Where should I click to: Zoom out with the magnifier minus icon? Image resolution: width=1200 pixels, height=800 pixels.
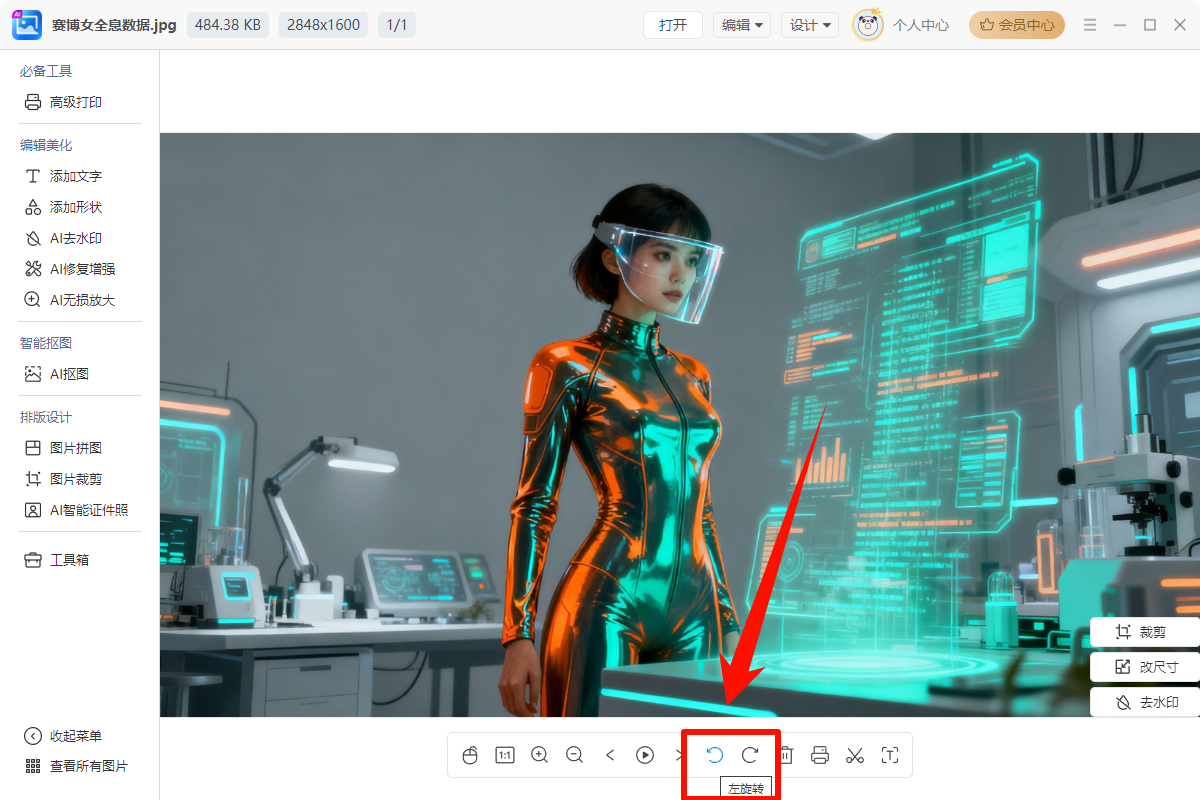click(x=575, y=755)
